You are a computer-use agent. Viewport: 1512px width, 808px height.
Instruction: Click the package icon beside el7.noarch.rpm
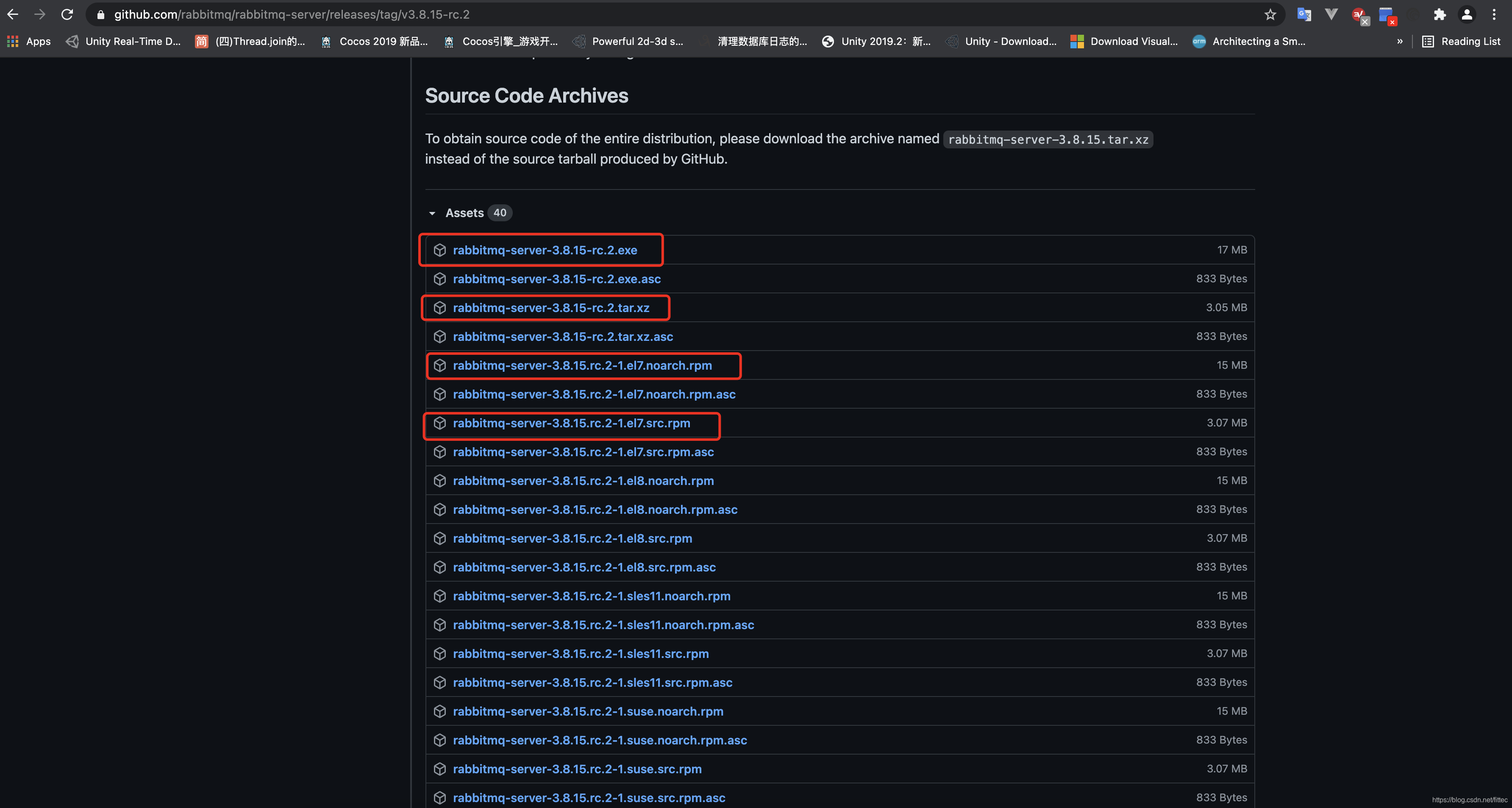[439, 365]
